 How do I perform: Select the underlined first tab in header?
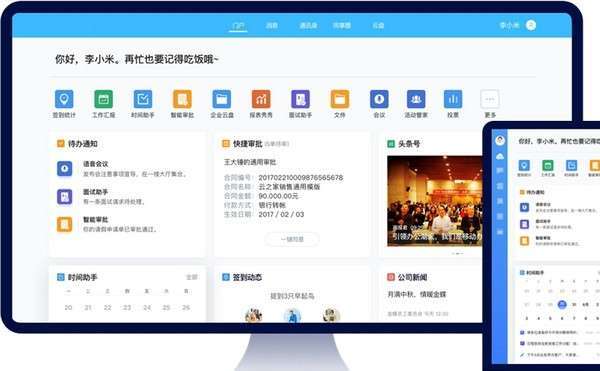(x=238, y=26)
